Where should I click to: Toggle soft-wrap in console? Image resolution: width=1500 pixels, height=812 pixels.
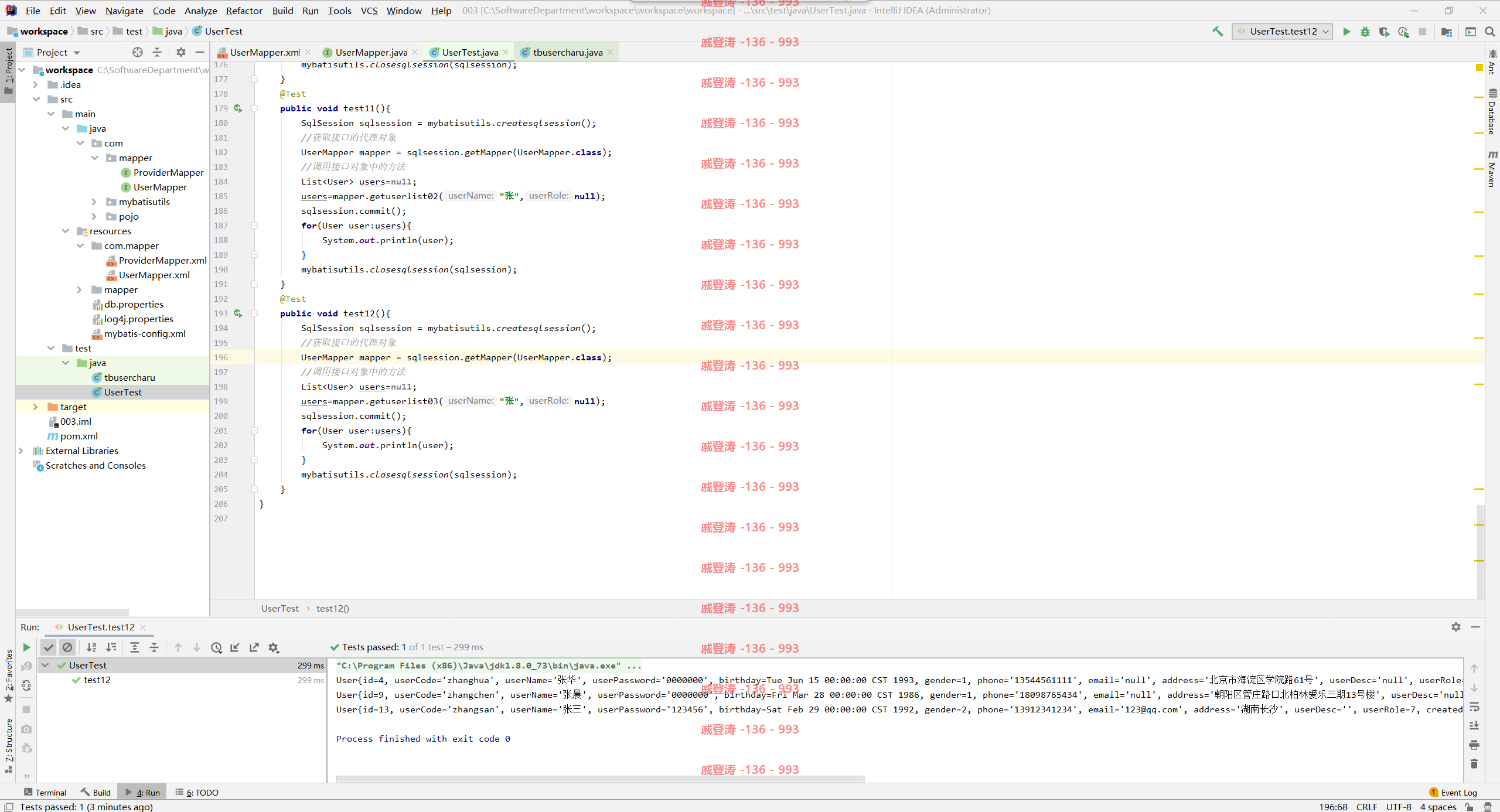tap(1475, 707)
